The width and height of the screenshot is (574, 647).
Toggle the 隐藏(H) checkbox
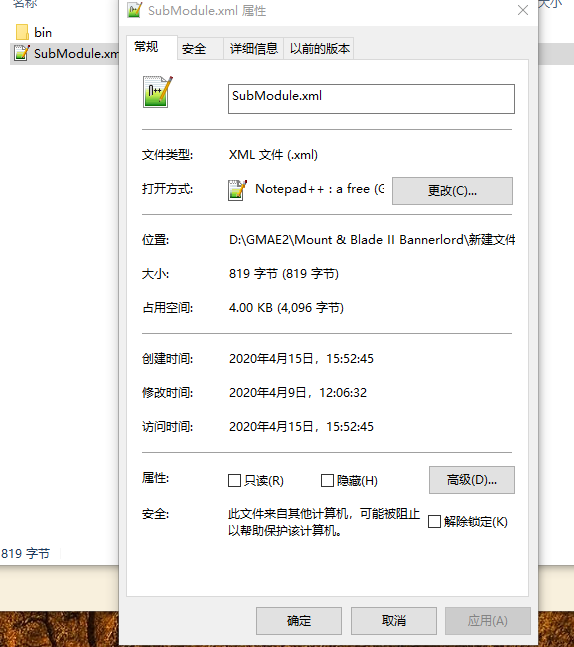point(327,480)
